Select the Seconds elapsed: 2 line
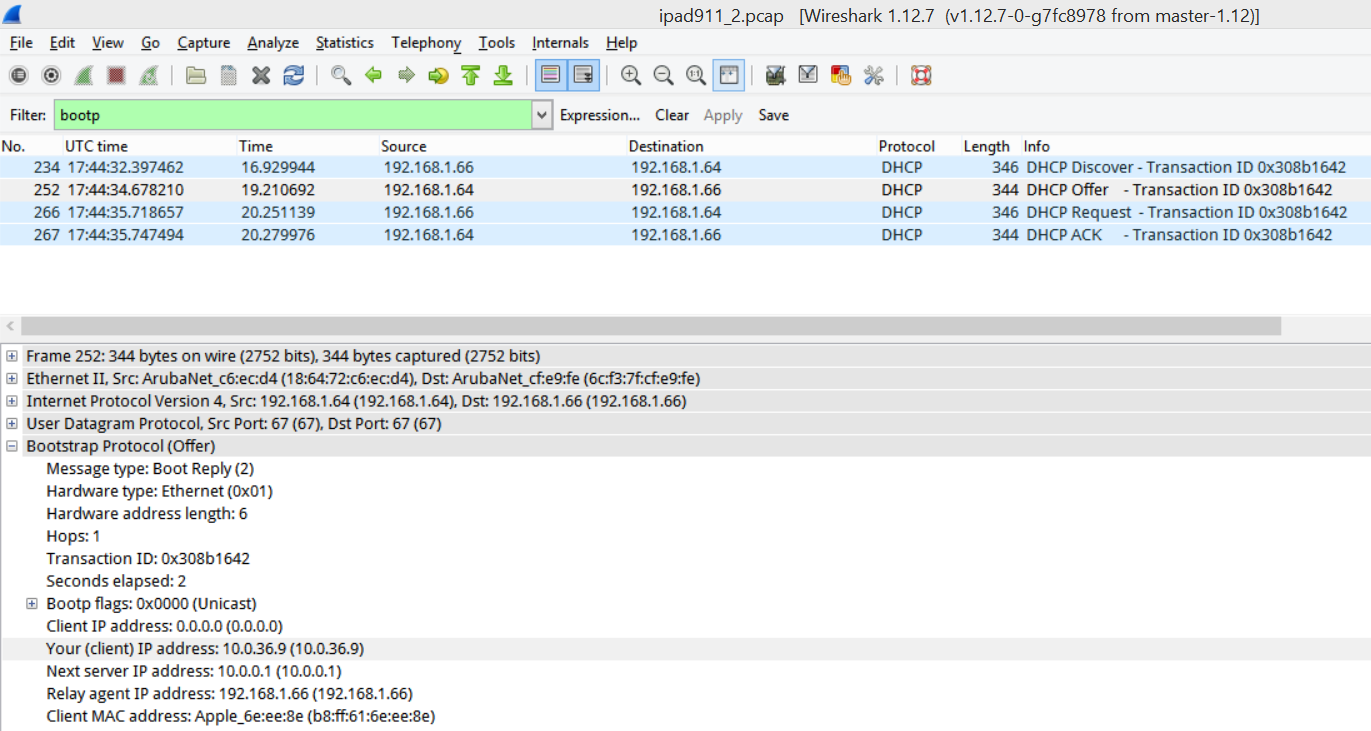 [x=116, y=581]
